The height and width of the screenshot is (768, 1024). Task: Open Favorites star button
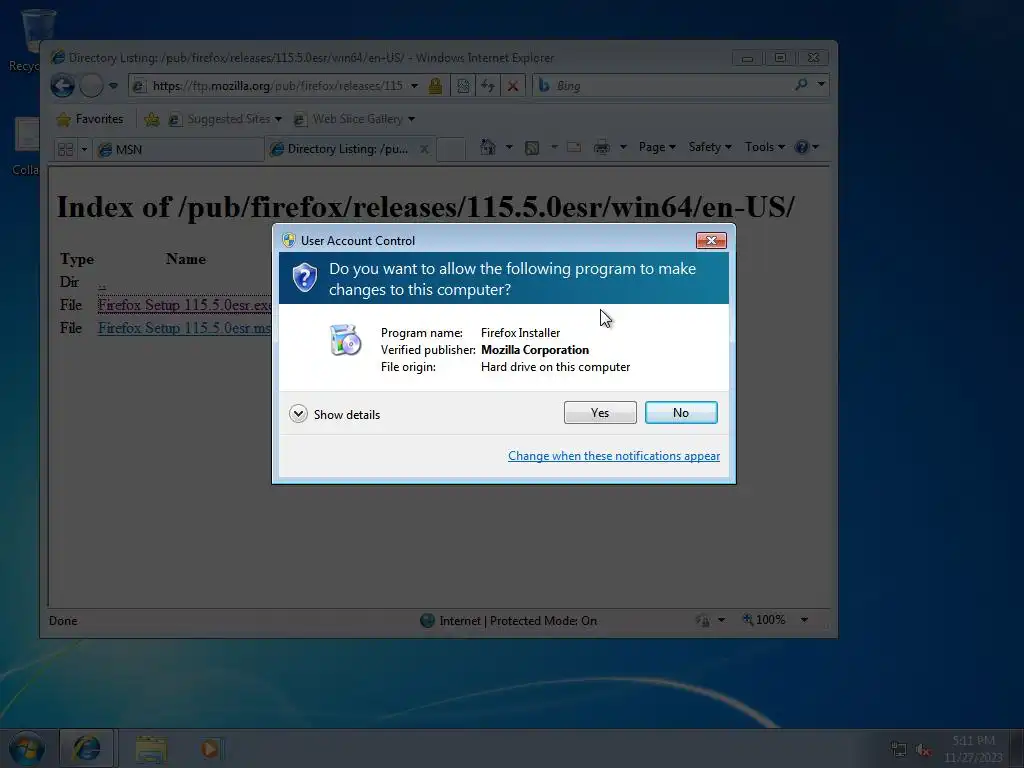[x=90, y=119]
